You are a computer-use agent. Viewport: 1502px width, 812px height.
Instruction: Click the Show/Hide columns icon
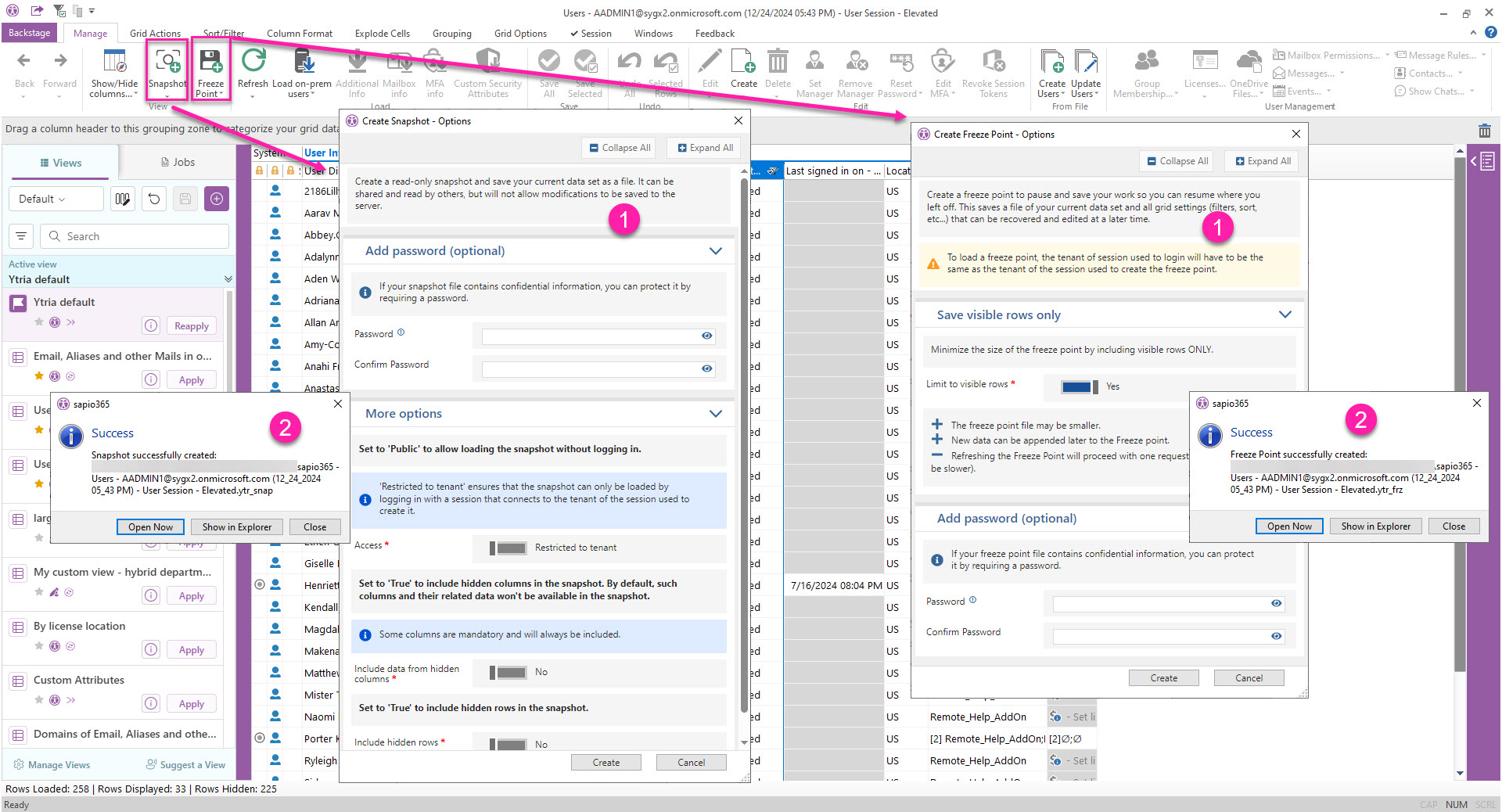(114, 63)
